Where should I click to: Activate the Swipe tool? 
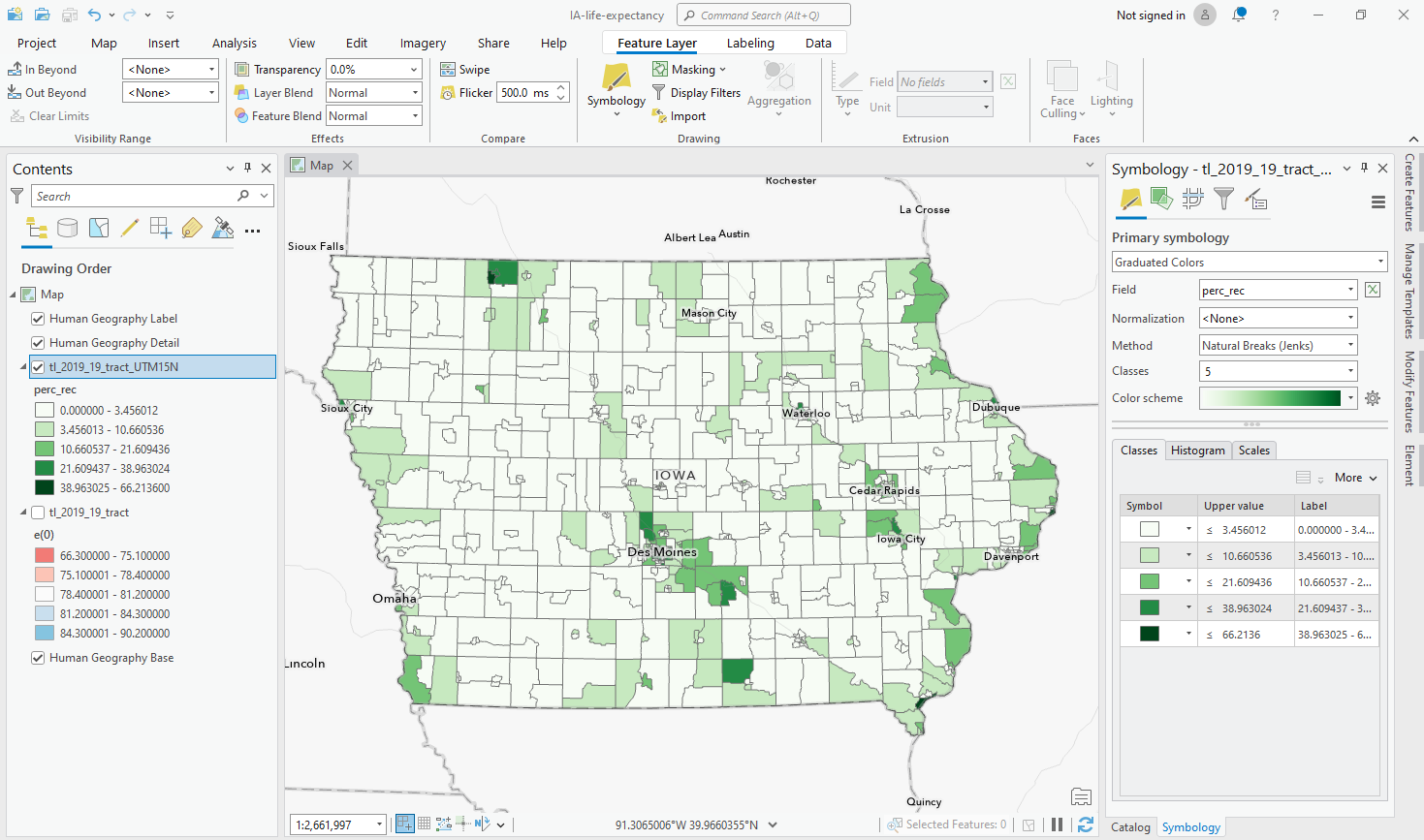(465, 70)
